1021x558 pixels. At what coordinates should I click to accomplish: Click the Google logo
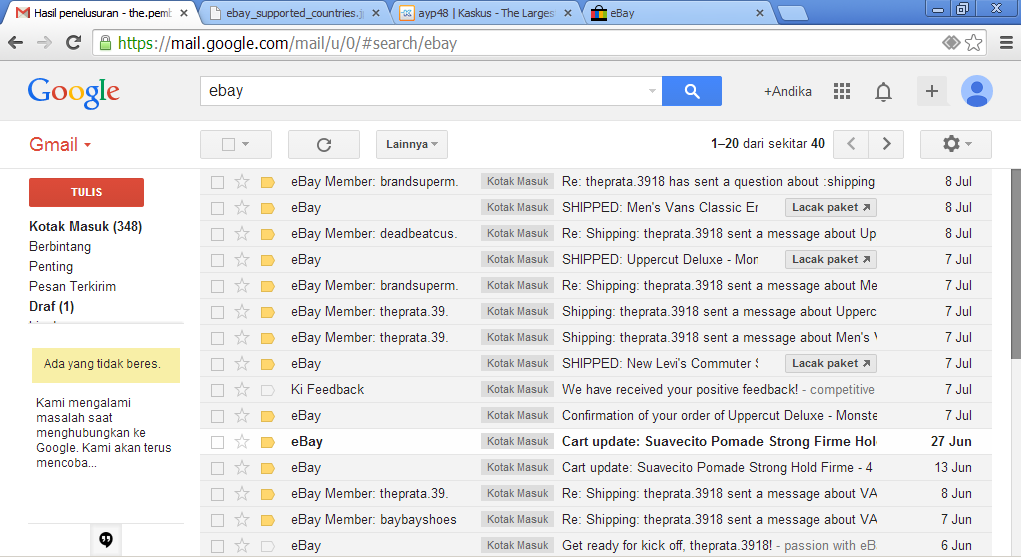pos(74,93)
